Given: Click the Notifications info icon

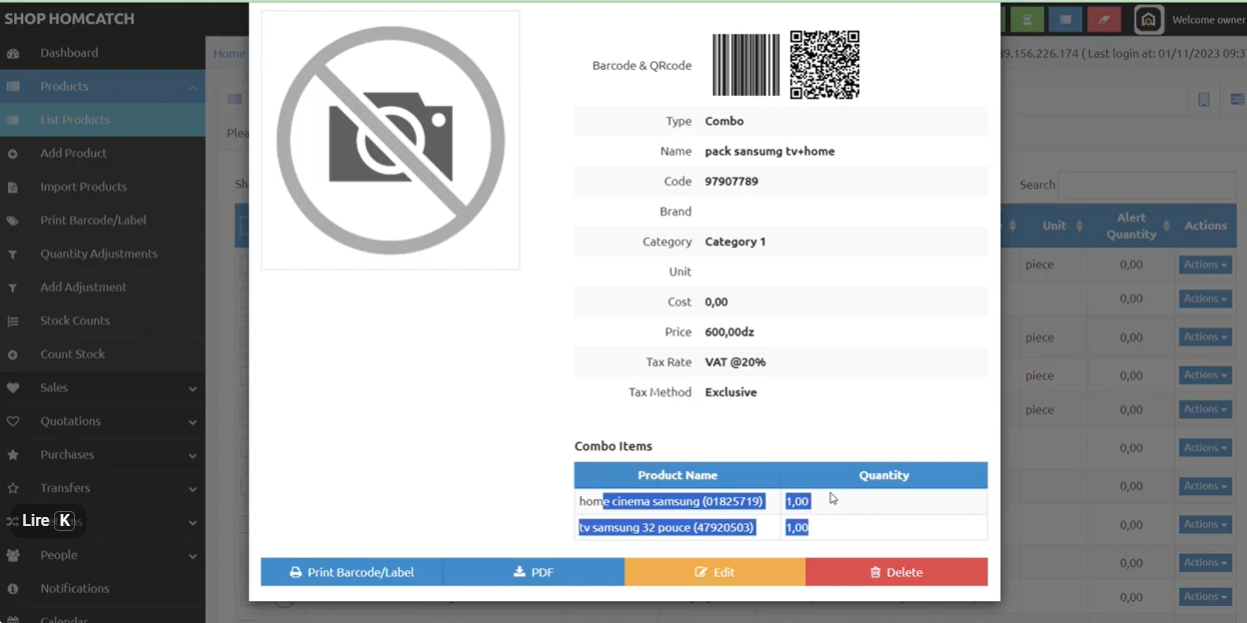Looking at the screenshot, I should tap(13, 589).
